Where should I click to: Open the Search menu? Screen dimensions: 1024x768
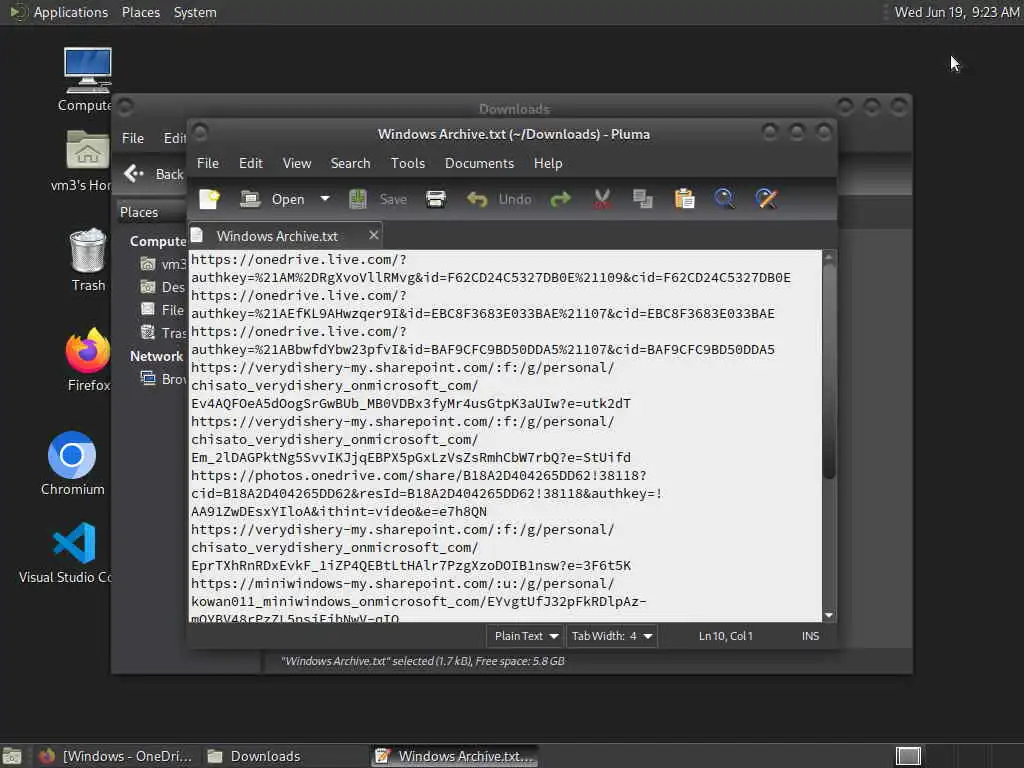350,163
